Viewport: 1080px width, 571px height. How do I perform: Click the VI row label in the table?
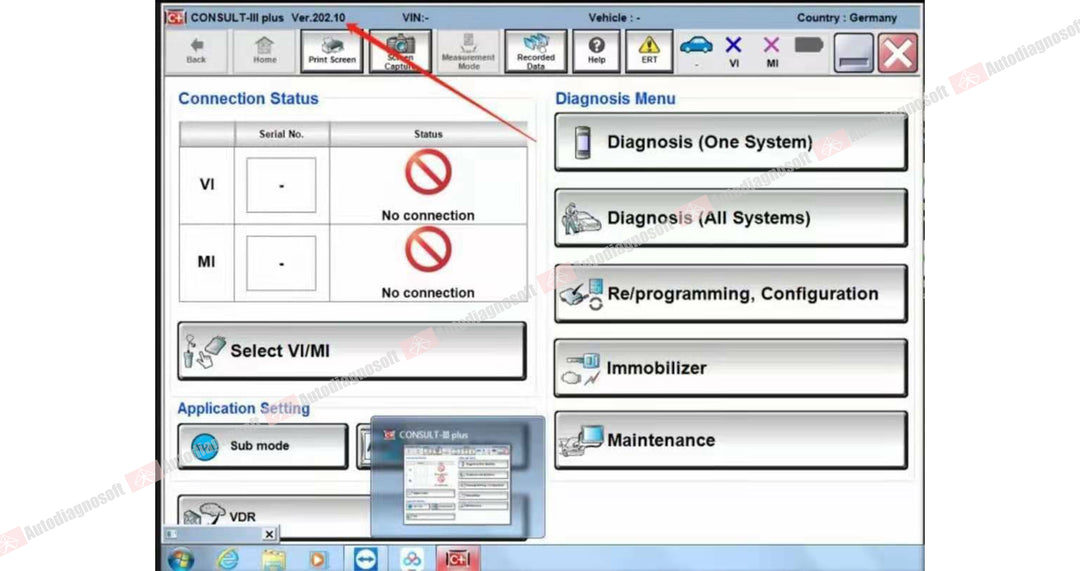pos(207,185)
